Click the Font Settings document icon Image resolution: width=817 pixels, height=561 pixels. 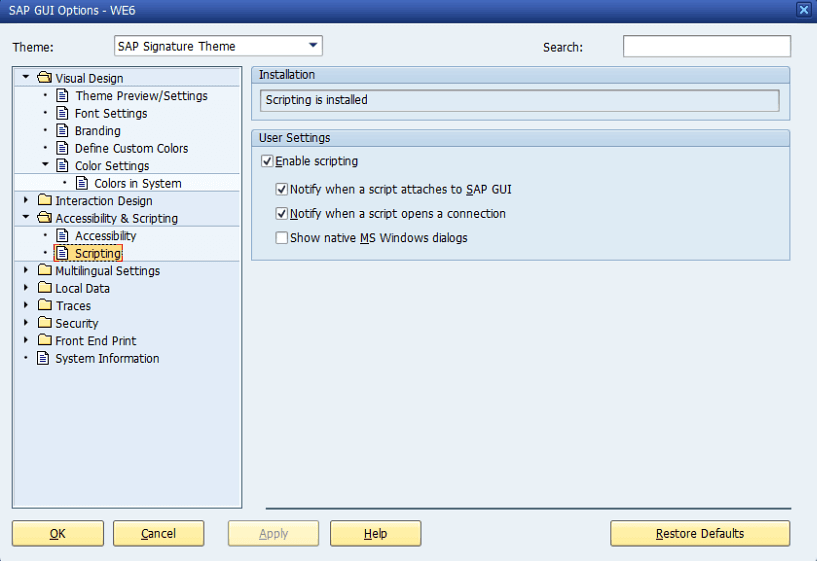coord(63,113)
